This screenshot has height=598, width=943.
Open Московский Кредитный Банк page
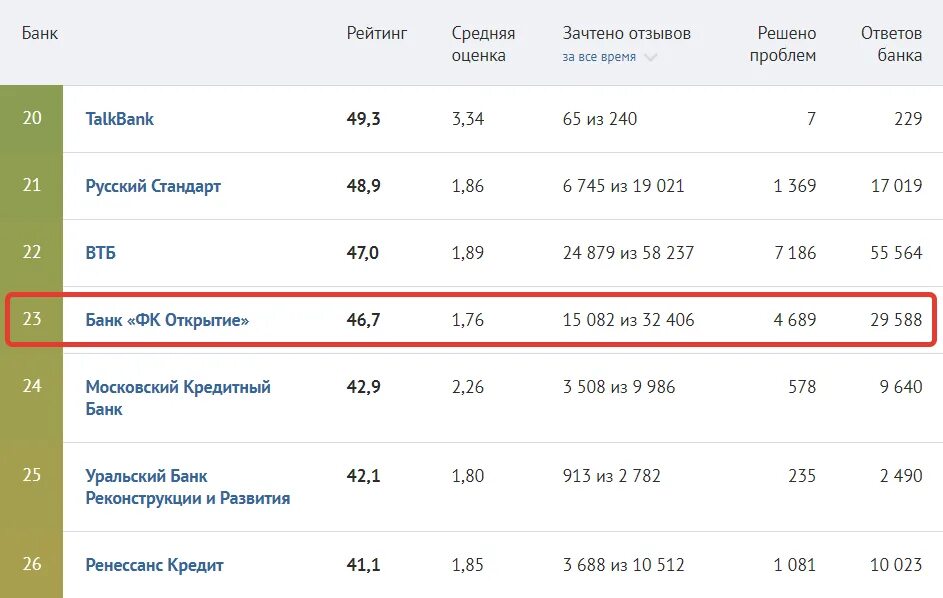pos(178,397)
